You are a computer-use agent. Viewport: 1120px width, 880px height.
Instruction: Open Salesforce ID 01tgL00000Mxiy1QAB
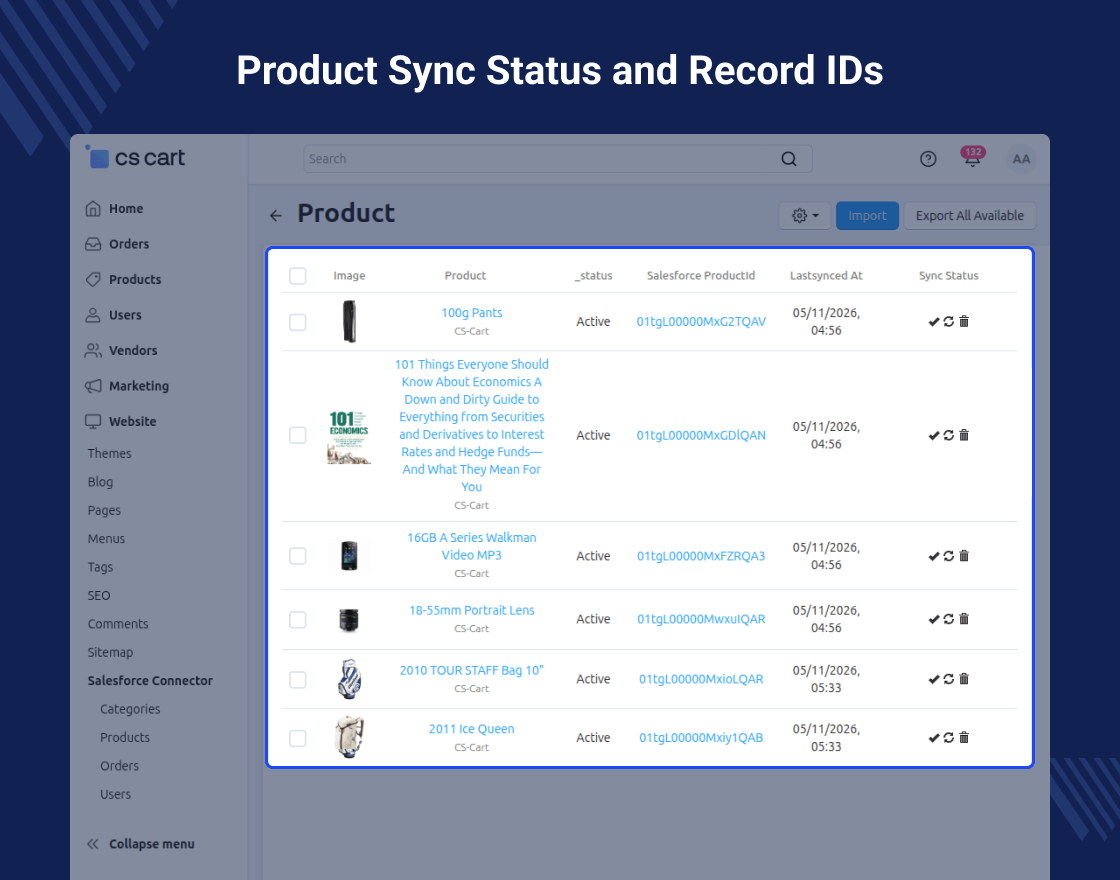[x=701, y=737]
